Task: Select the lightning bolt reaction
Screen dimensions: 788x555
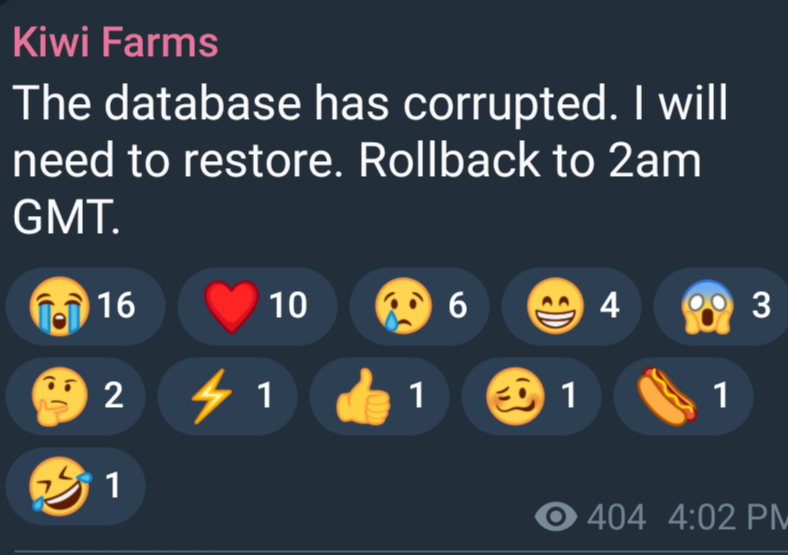Action: [x=228, y=396]
